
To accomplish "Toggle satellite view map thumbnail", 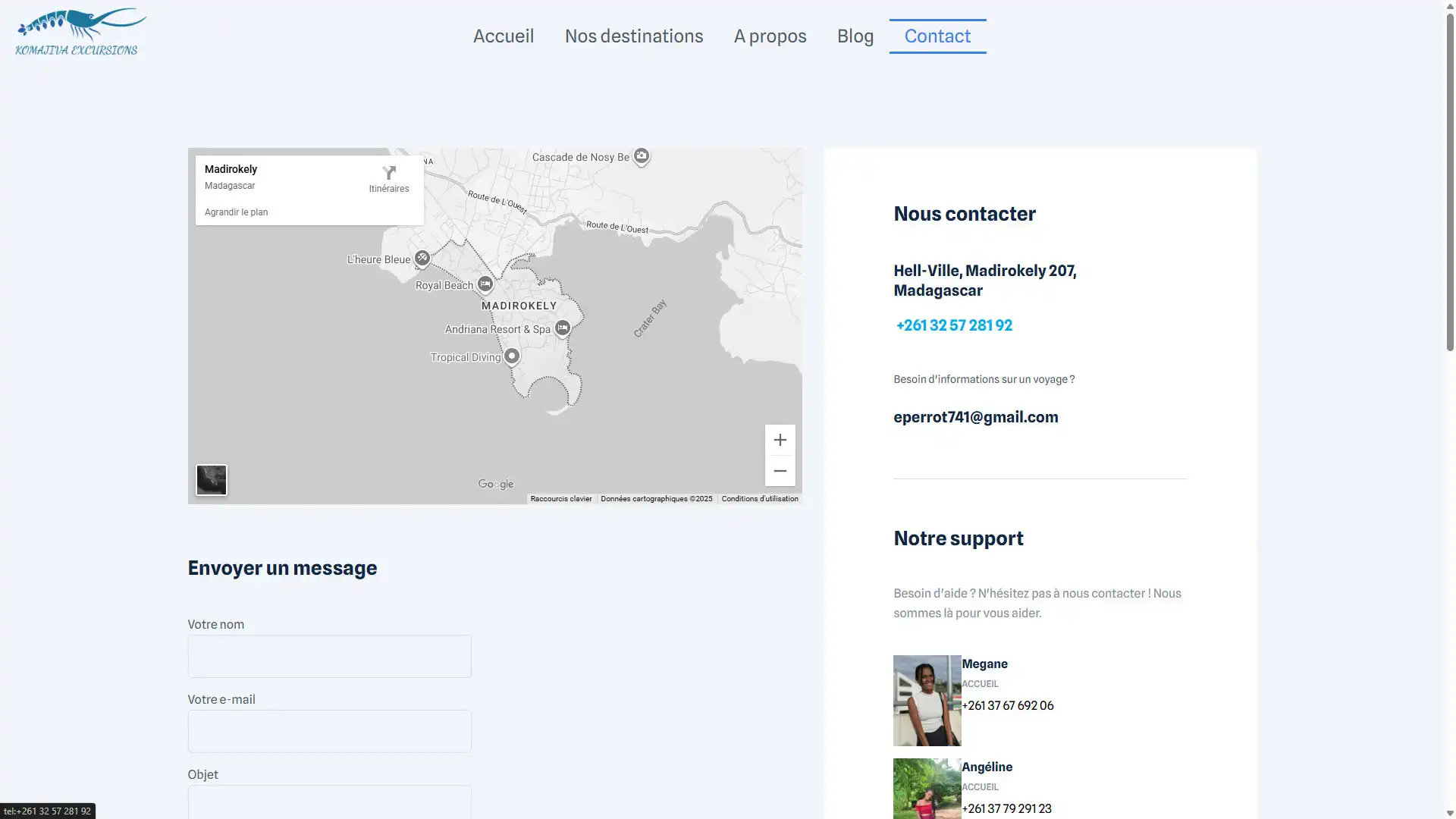I will tap(212, 480).
